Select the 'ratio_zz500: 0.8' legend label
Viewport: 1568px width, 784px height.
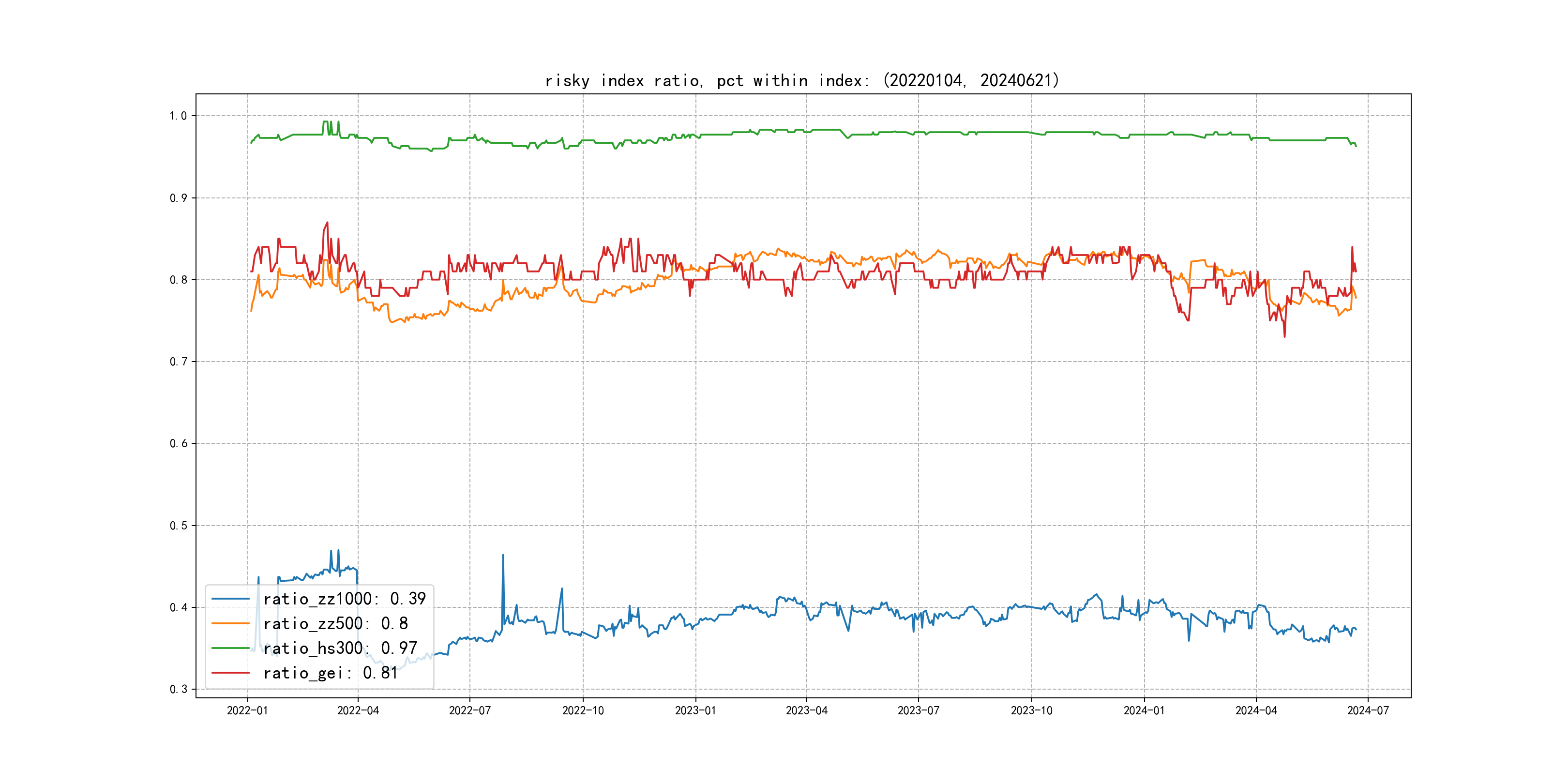click(x=335, y=623)
